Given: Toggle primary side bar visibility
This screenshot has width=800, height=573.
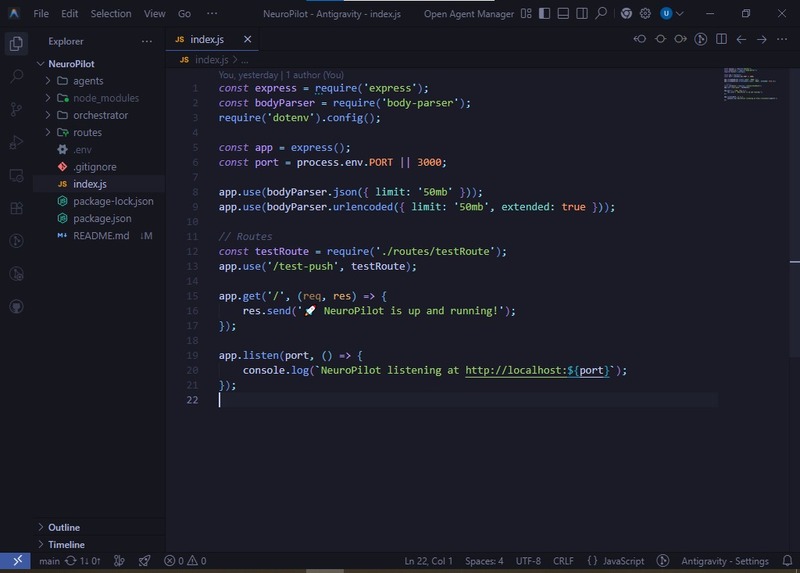Looking at the screenshot, I should 544,14.
